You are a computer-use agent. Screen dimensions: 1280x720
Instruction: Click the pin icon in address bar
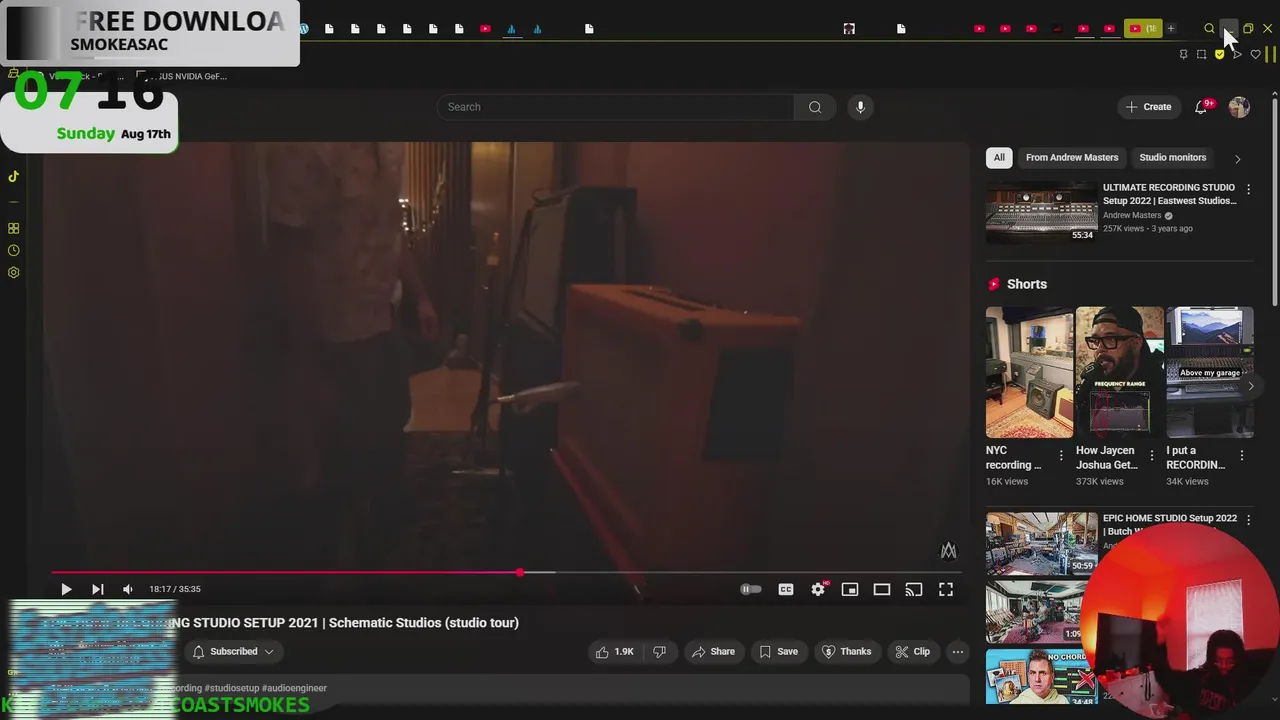click(x=1183, y=54)
